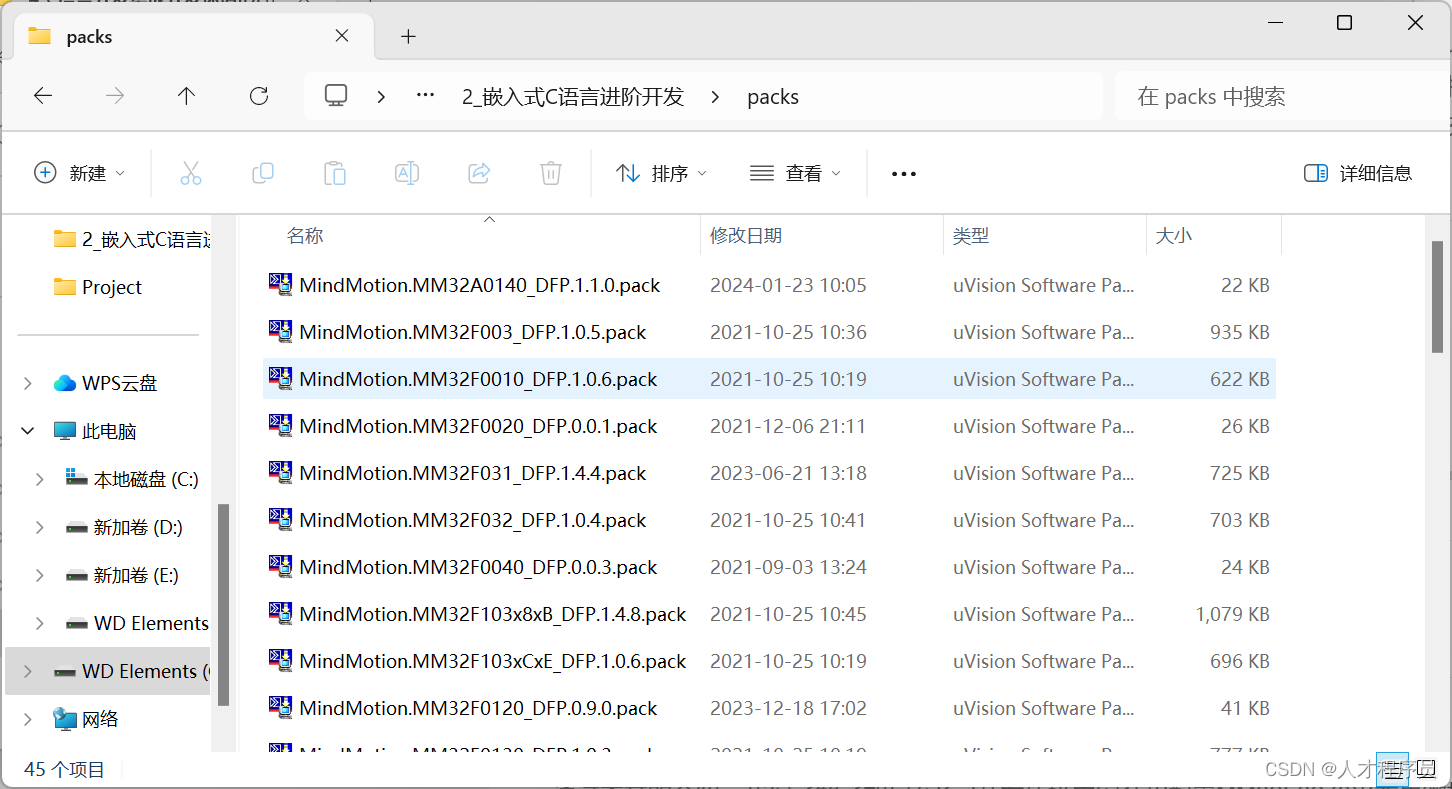
Task: Select MindMotion.MM32F0010_DFP.1.0.6.pack file name
Action: (x=478, y=379)
